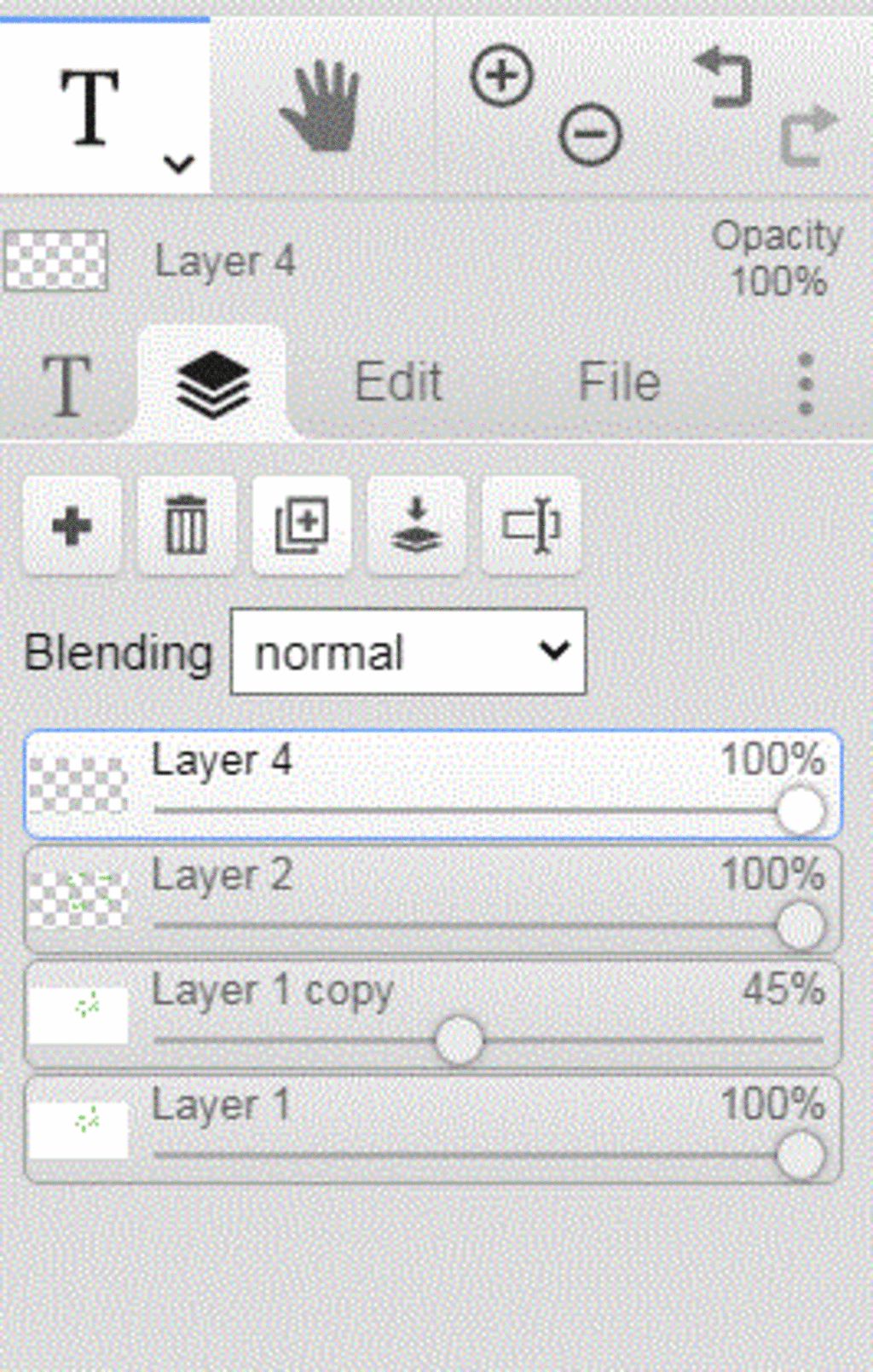Select the Layer 2 row

point(433,900)
